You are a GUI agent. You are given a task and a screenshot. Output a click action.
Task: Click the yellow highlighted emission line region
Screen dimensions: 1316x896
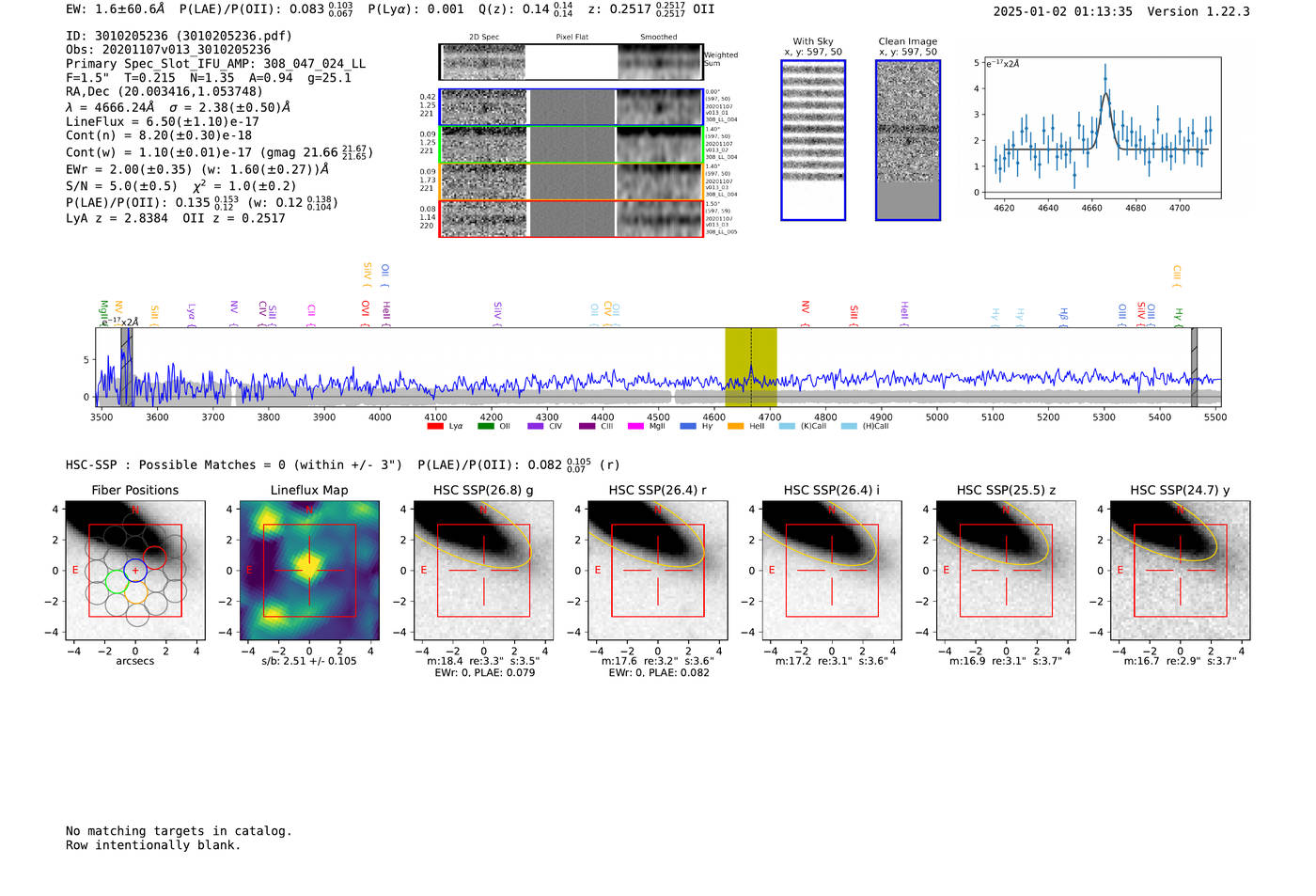tap(751, 367)
